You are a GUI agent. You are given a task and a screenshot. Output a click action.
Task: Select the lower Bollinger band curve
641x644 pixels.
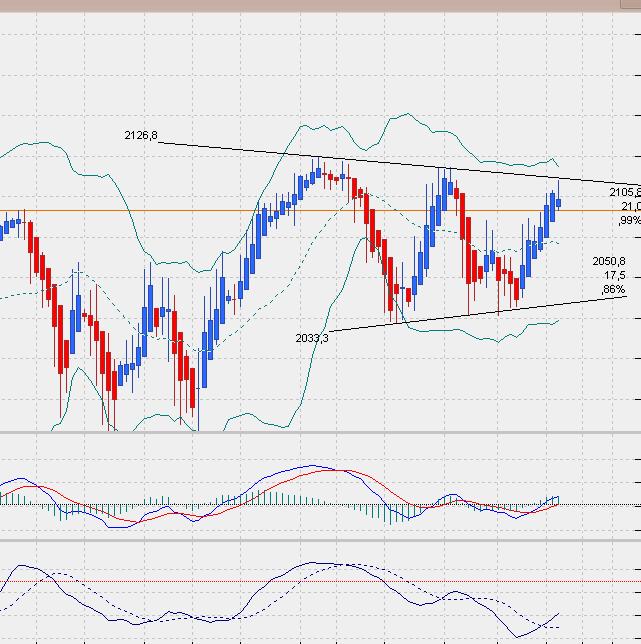click(x=480, y=340)
